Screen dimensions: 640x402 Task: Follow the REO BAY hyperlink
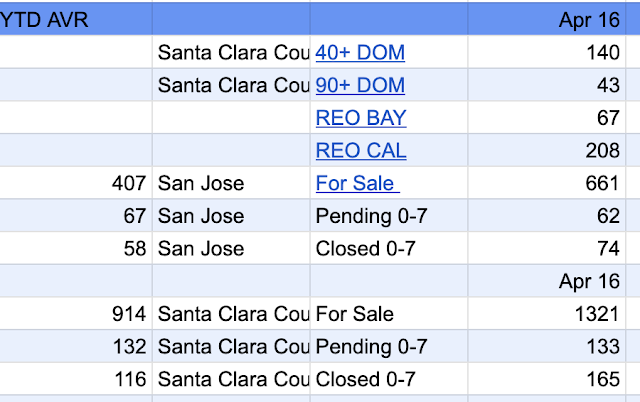click(x=361, y=118)
